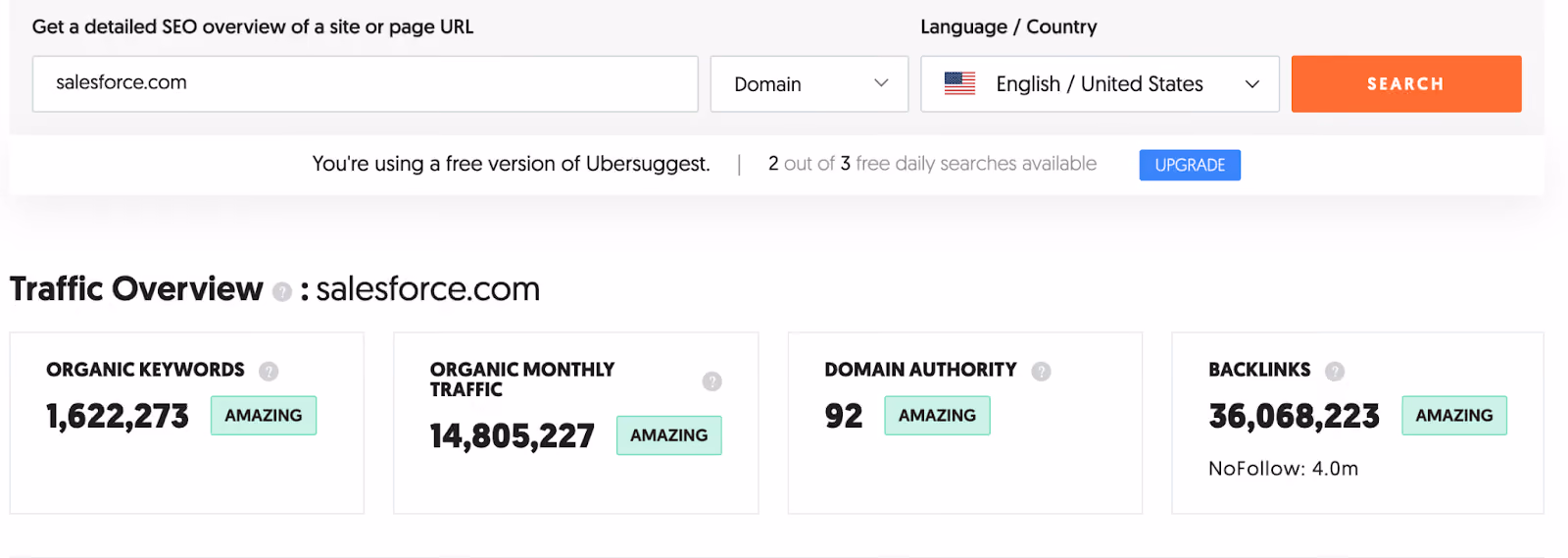Viewport: 1568px width, 558px height.
Task: Click the free daily searches available text
Action: 932,164
